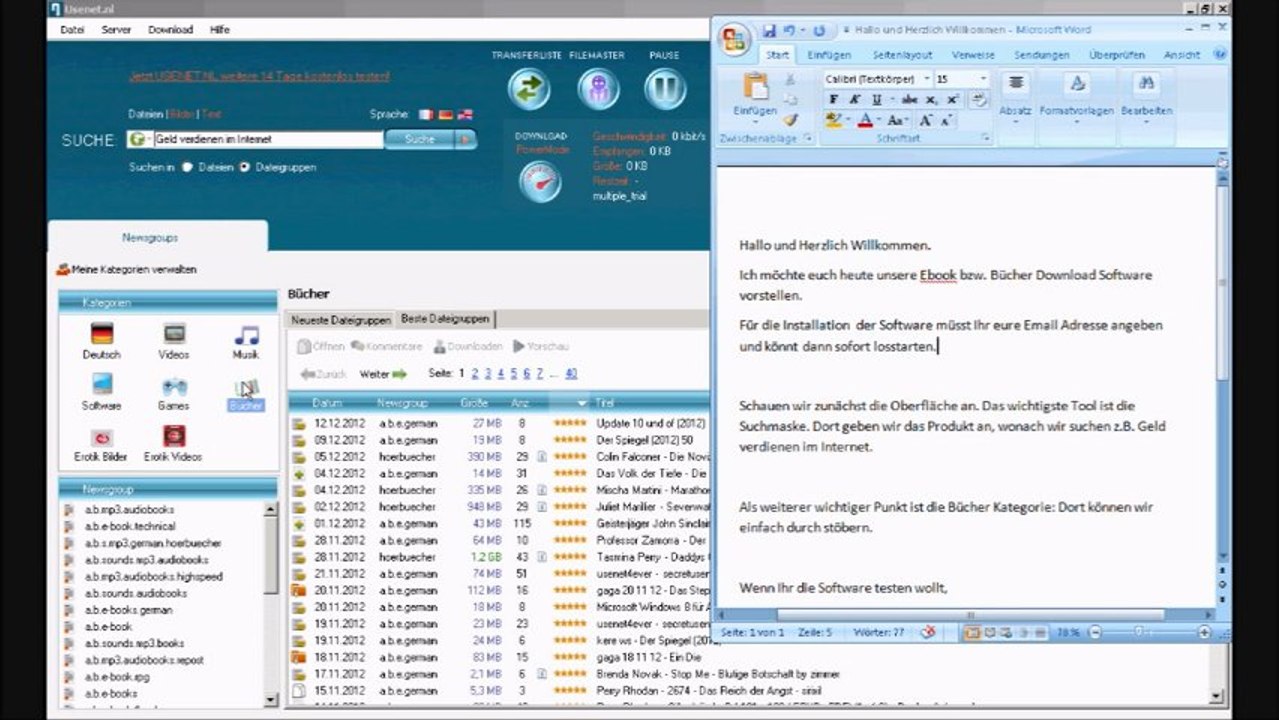Select the German flag language icon

(446, 115)
